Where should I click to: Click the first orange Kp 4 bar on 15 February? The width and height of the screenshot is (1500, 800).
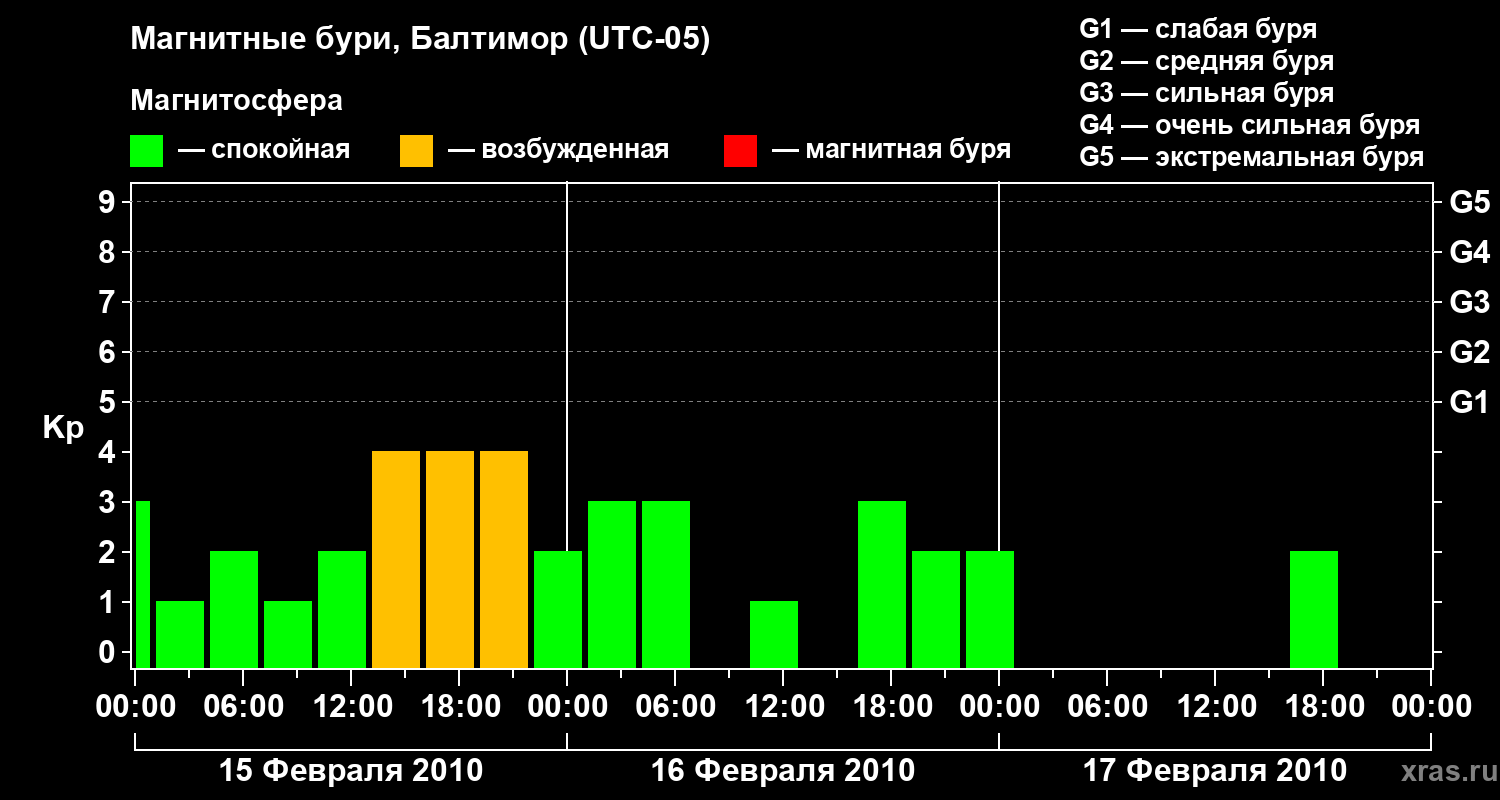[396, 559]
